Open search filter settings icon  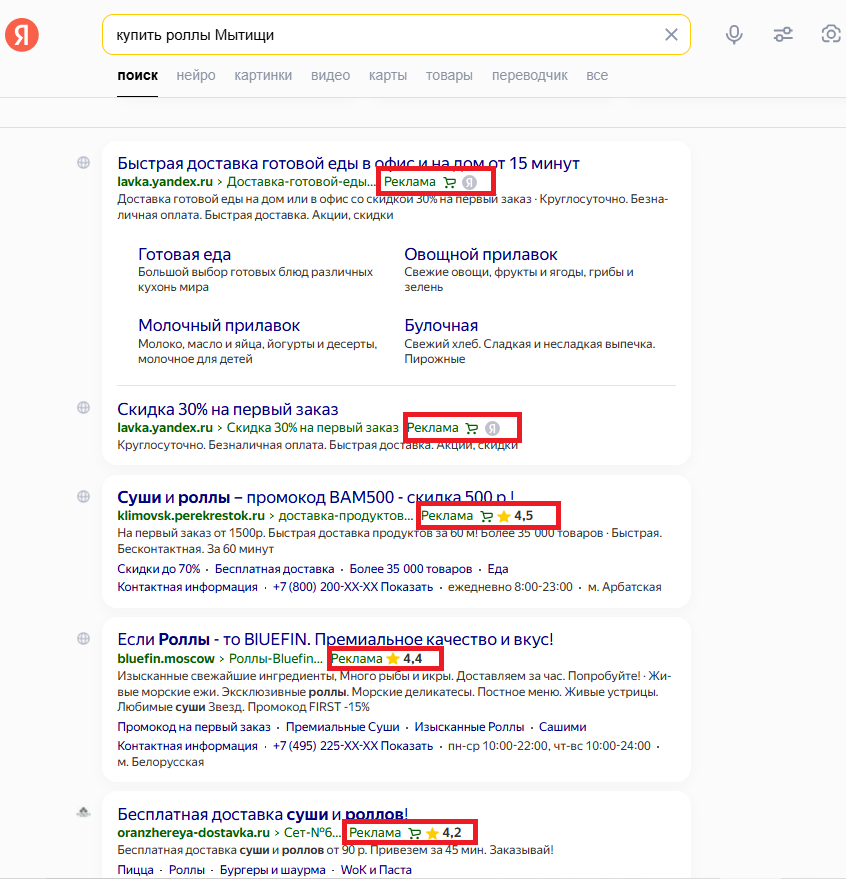click(x=783, y=35)
